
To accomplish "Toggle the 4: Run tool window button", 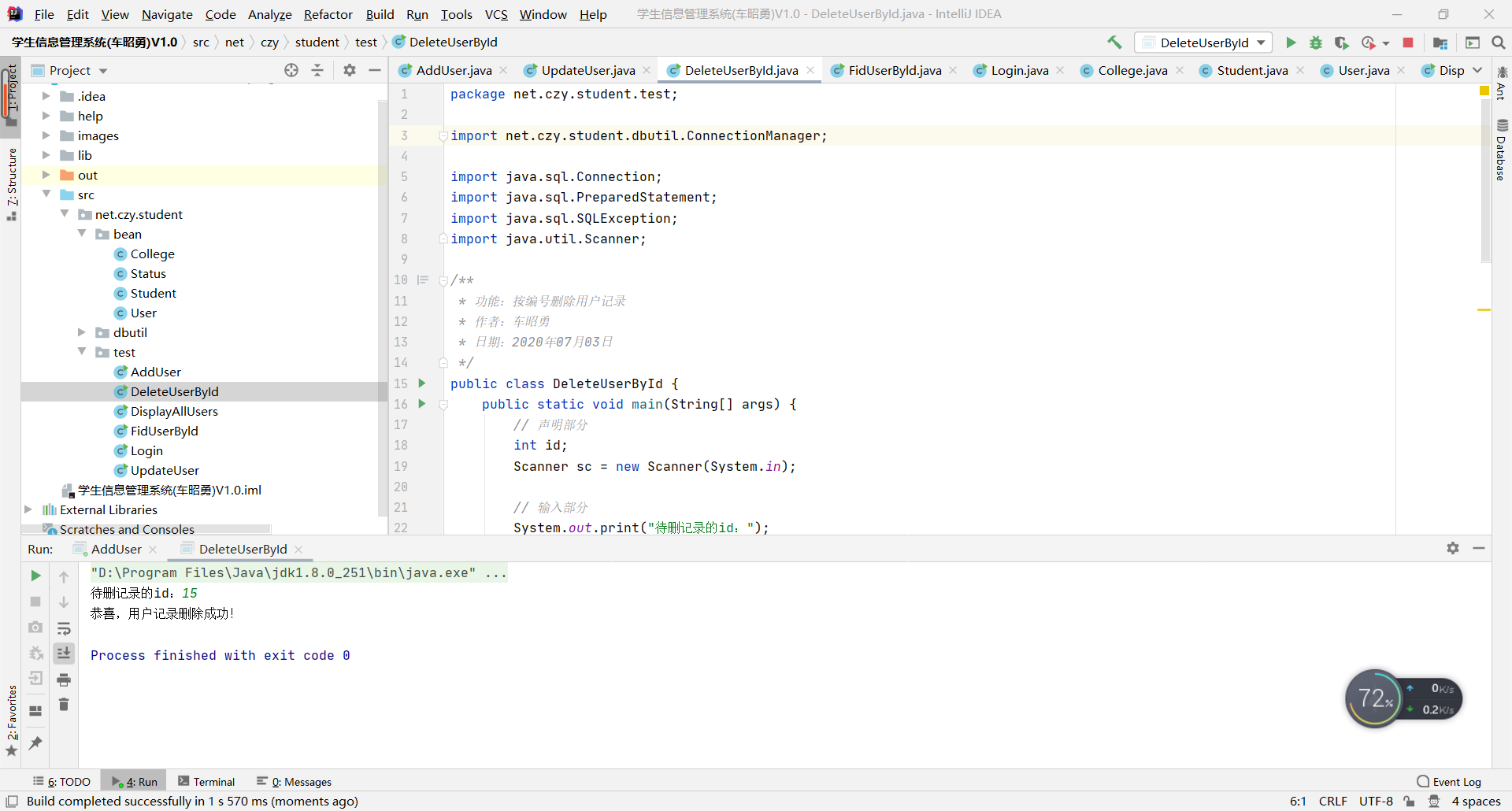I will (x=134, y=782).
